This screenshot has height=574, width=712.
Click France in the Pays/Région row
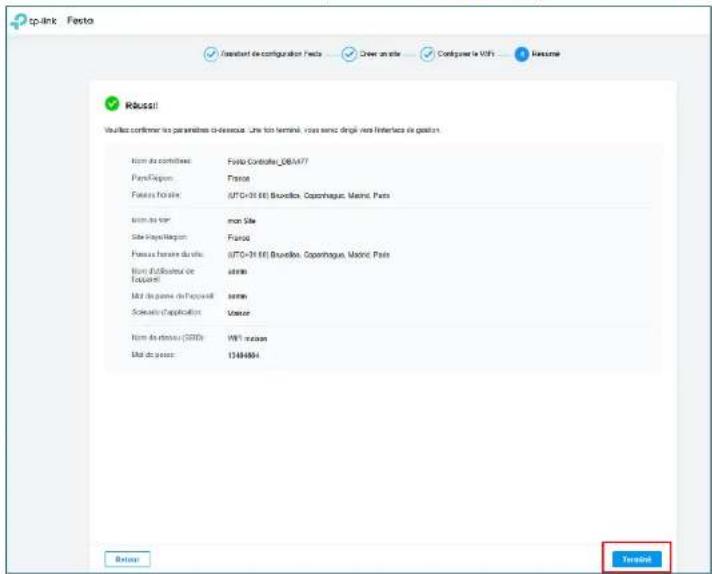tap(239, 178)
